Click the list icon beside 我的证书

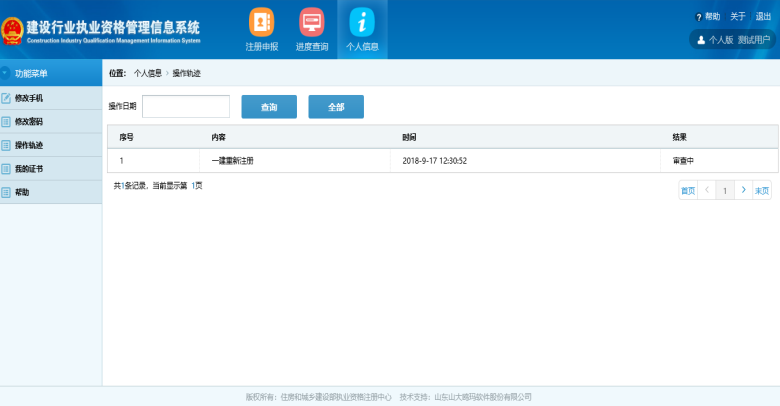coord(6,168)
